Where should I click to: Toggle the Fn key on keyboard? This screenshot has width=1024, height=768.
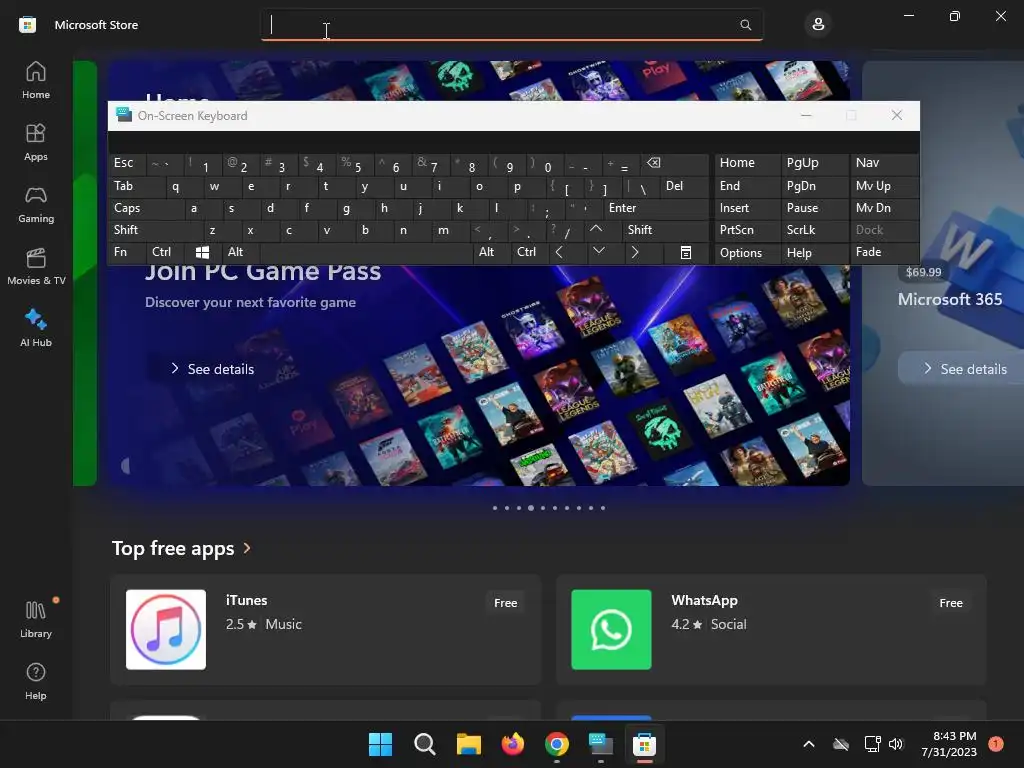pos(127,252)
